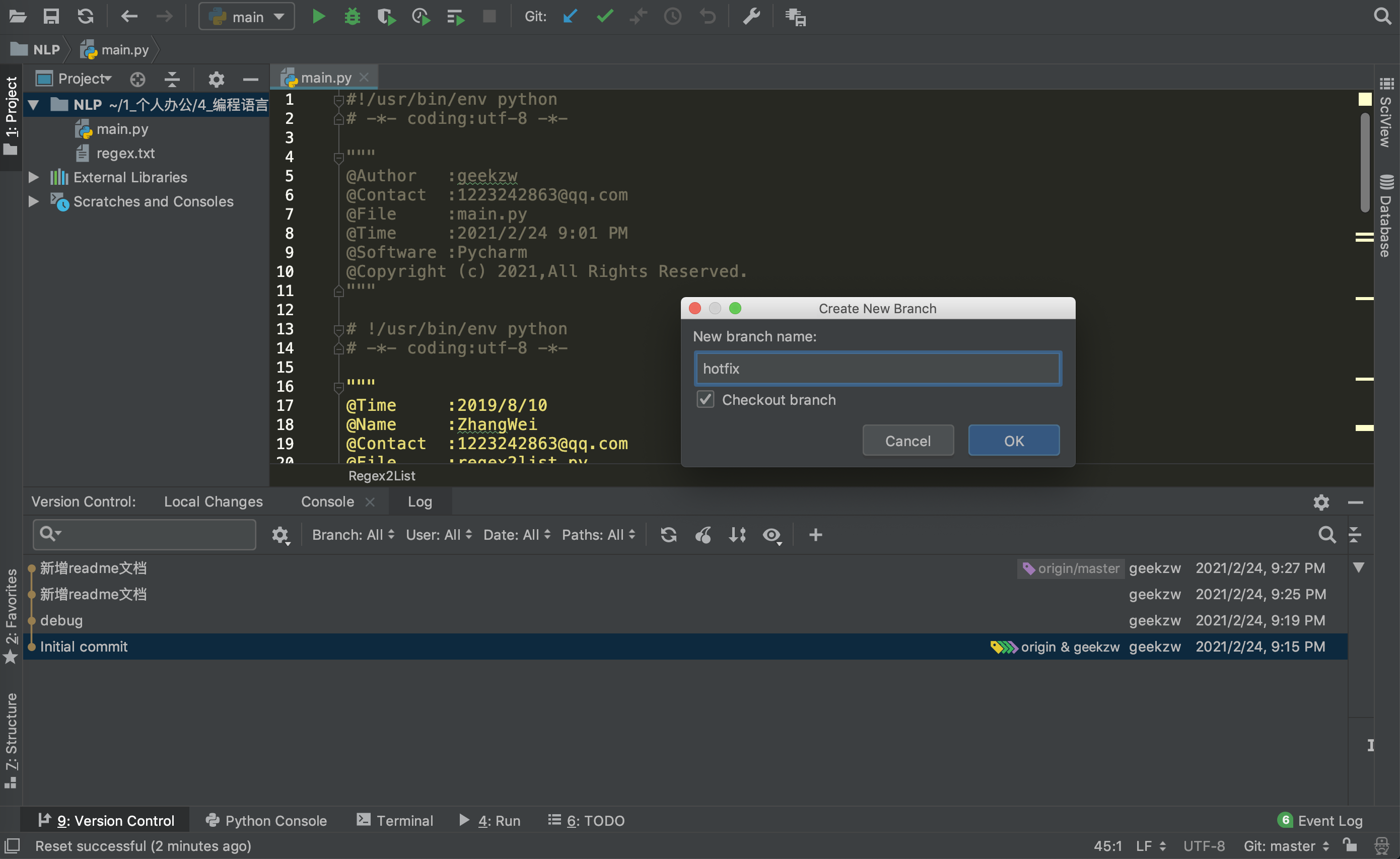Toggle the Checkout branch checkbox
Screen dimensions: 1400x859
(705, 399)
